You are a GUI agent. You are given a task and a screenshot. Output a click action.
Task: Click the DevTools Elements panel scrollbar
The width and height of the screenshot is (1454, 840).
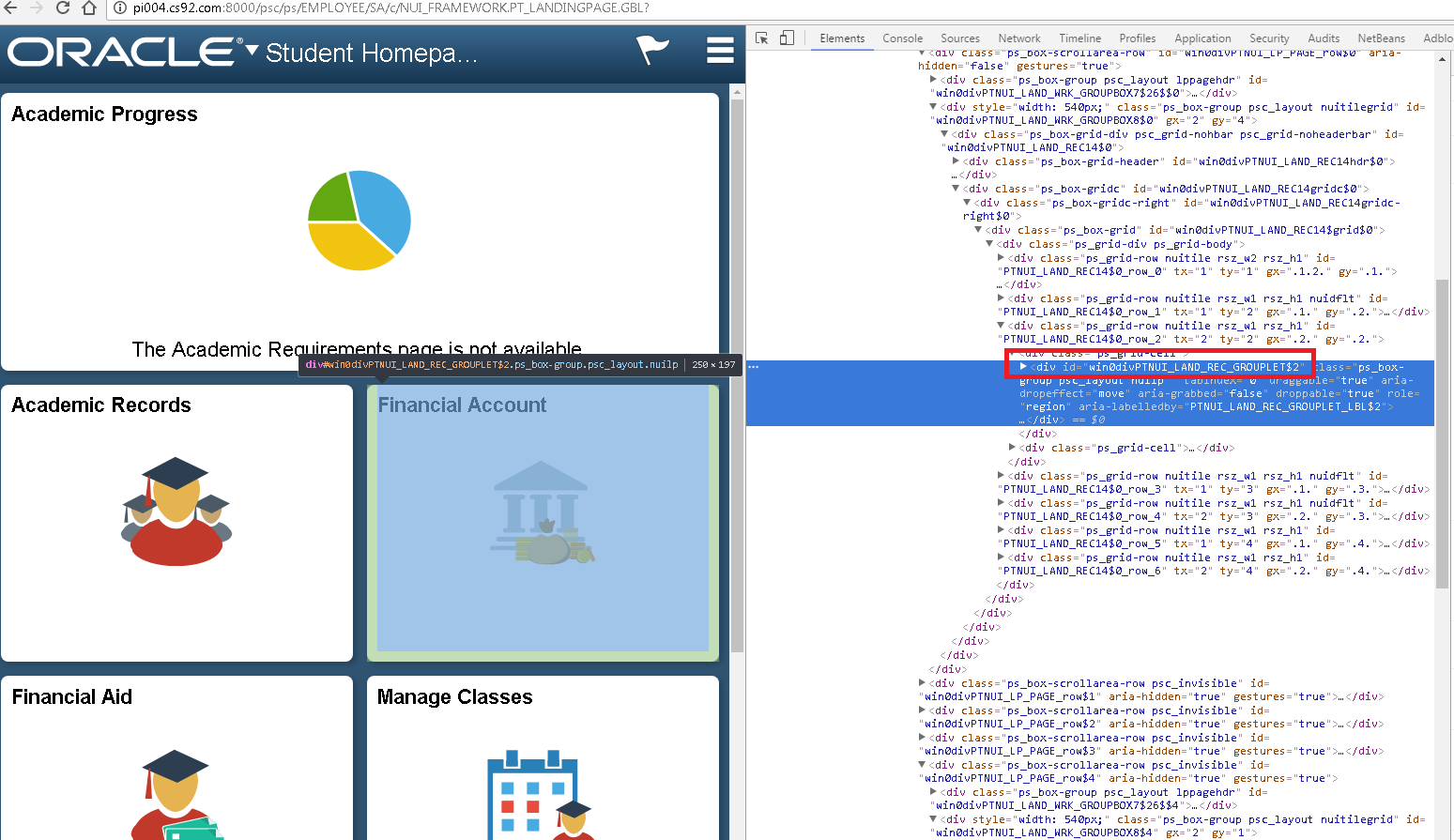(1442, 432)
